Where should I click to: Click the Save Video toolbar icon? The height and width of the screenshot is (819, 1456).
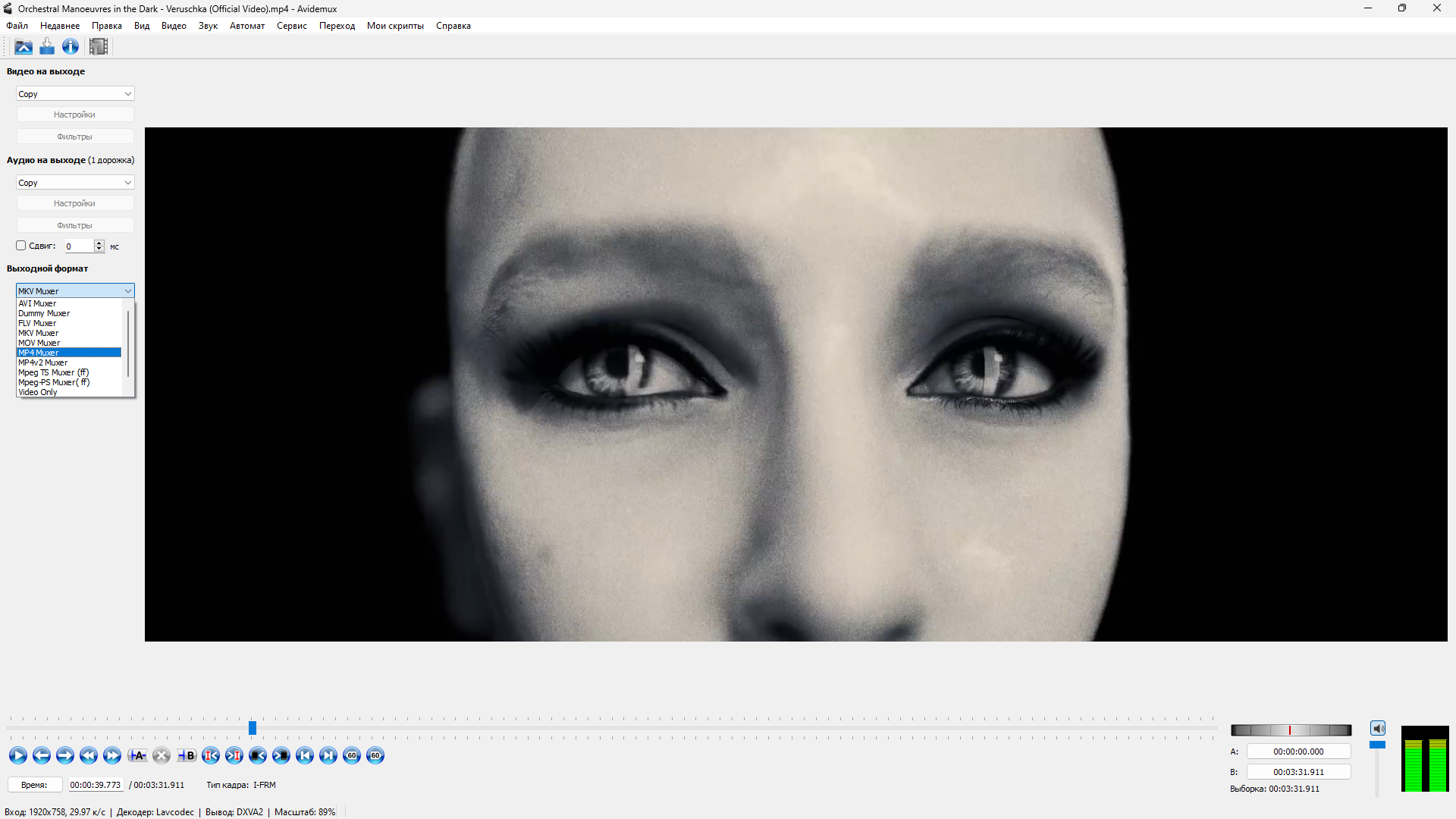(x=47, y=47)
